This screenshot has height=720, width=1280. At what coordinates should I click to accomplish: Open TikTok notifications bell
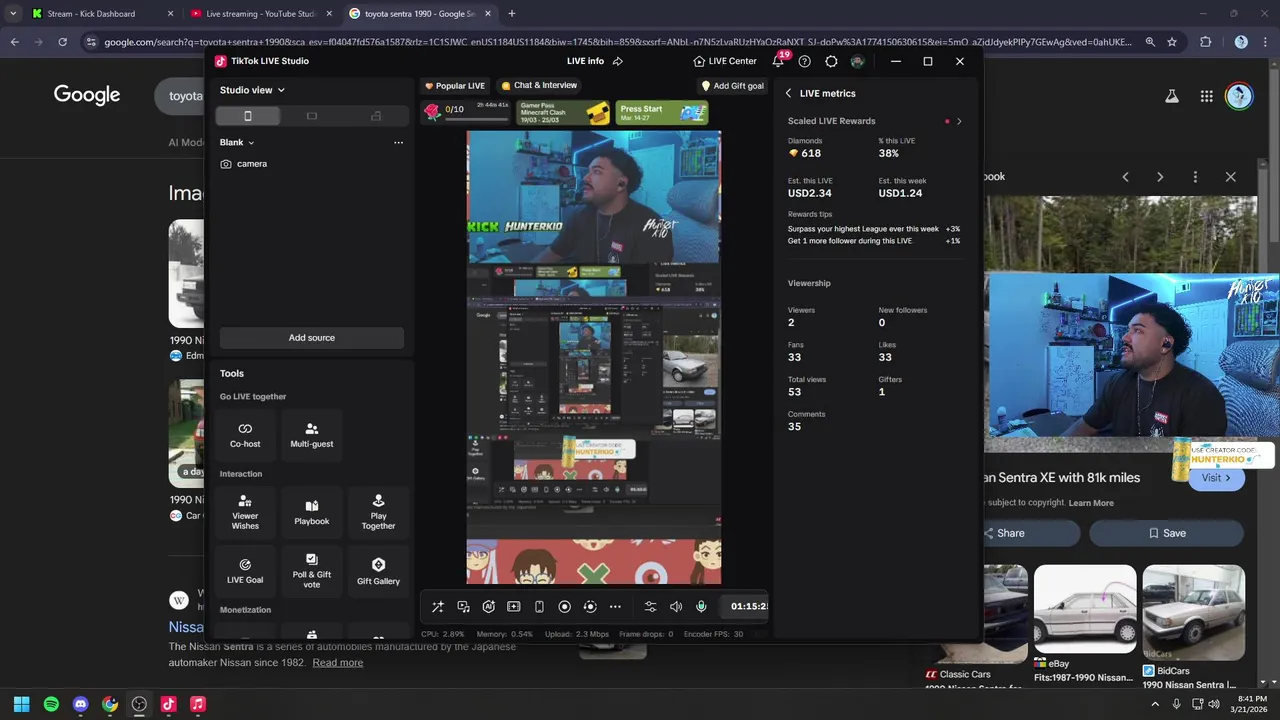pyautogui.click(x=778, y=61)
